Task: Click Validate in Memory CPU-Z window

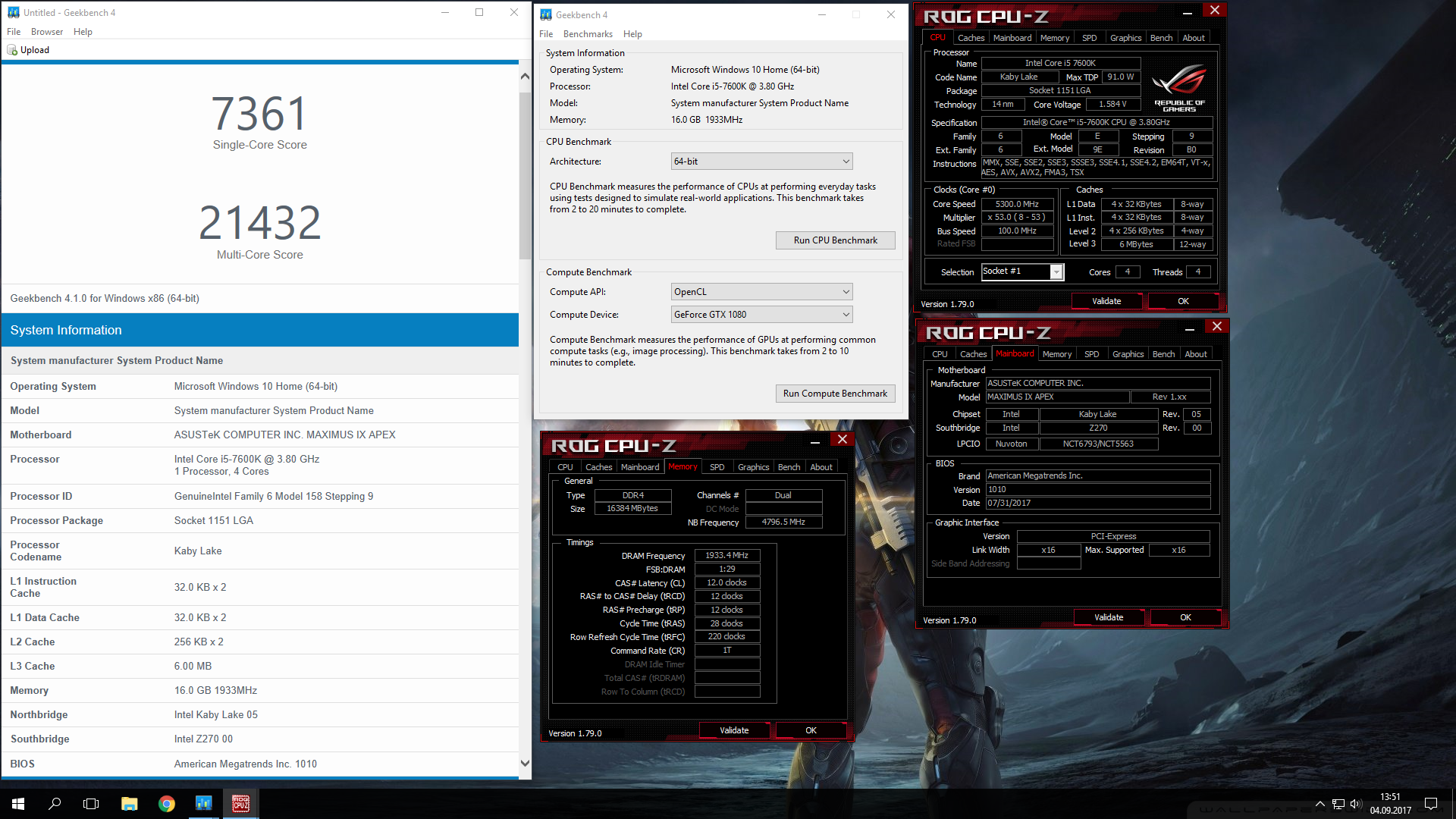Action: click(734, 730)
